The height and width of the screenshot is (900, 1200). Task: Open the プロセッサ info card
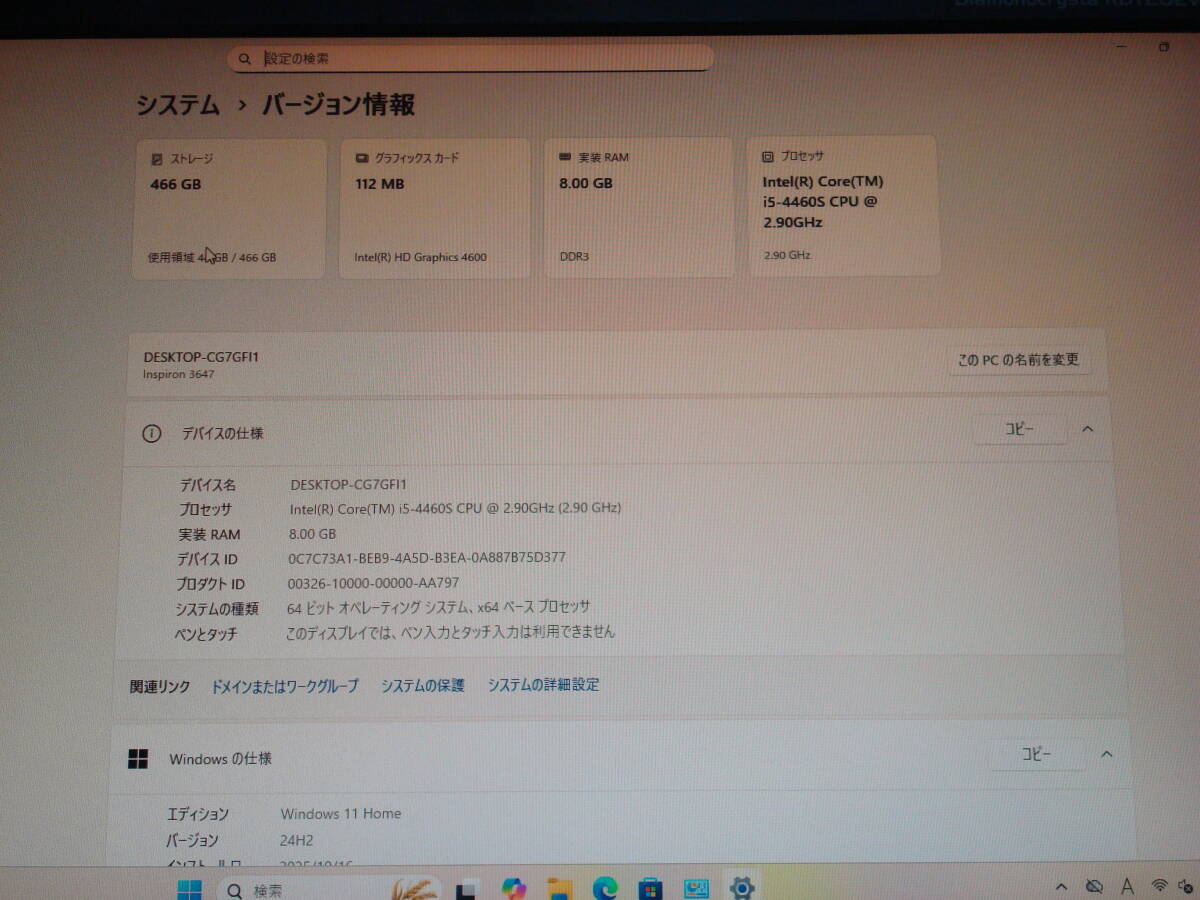(843, 206)
